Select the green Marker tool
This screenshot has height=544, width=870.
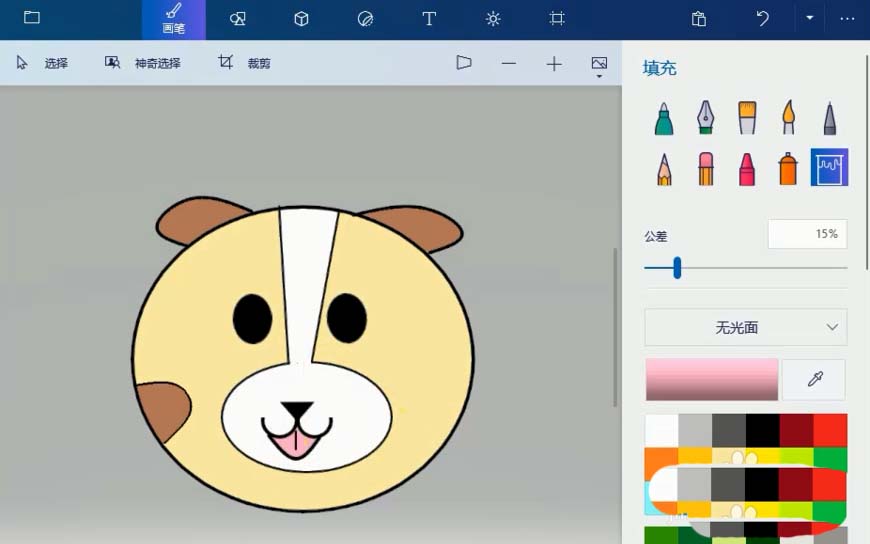pos(664,118)
